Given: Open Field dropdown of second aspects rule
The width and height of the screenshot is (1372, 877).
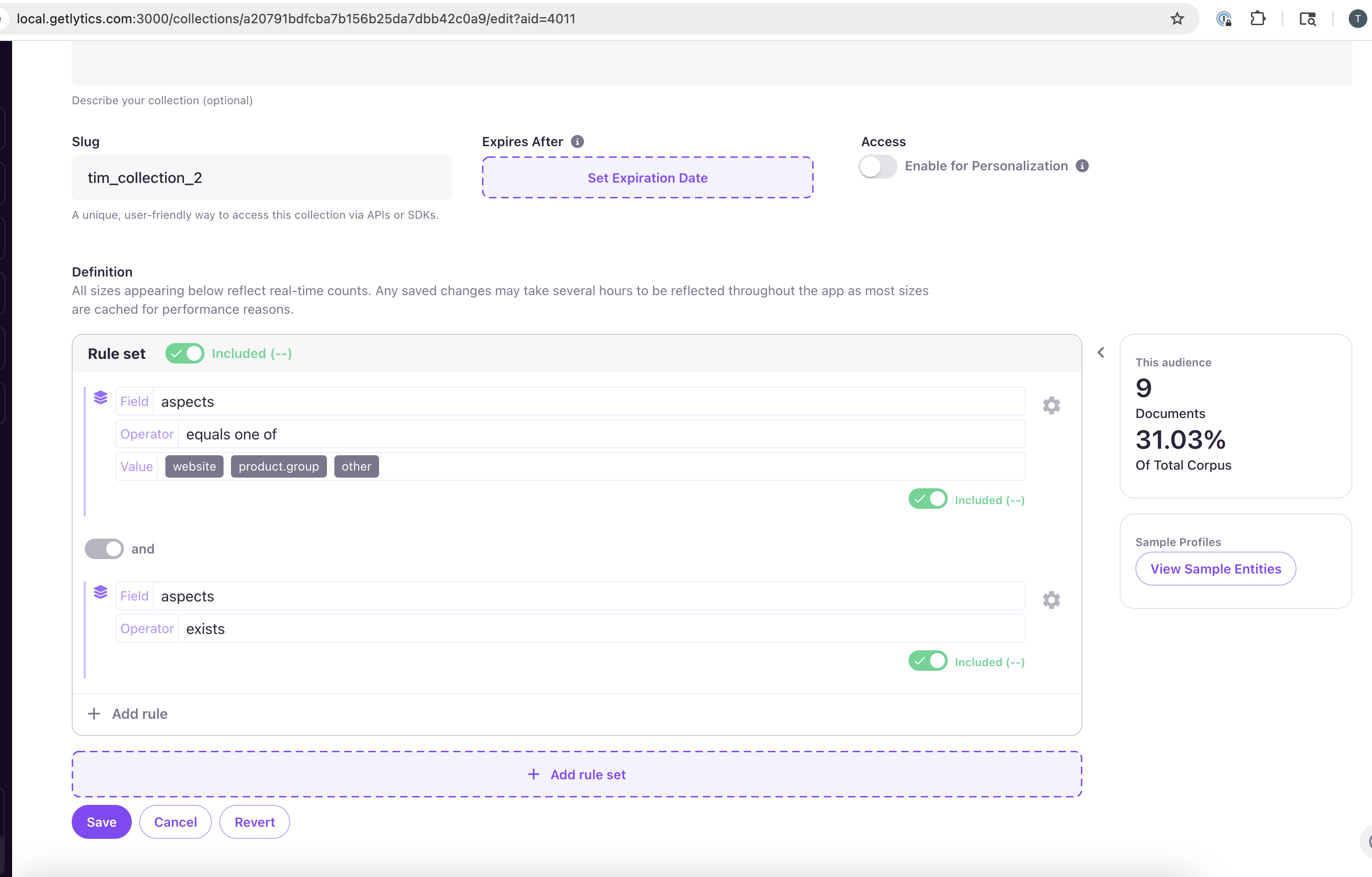Looking at the screenshot, I should pyautogui.click(x=571, y=596).
